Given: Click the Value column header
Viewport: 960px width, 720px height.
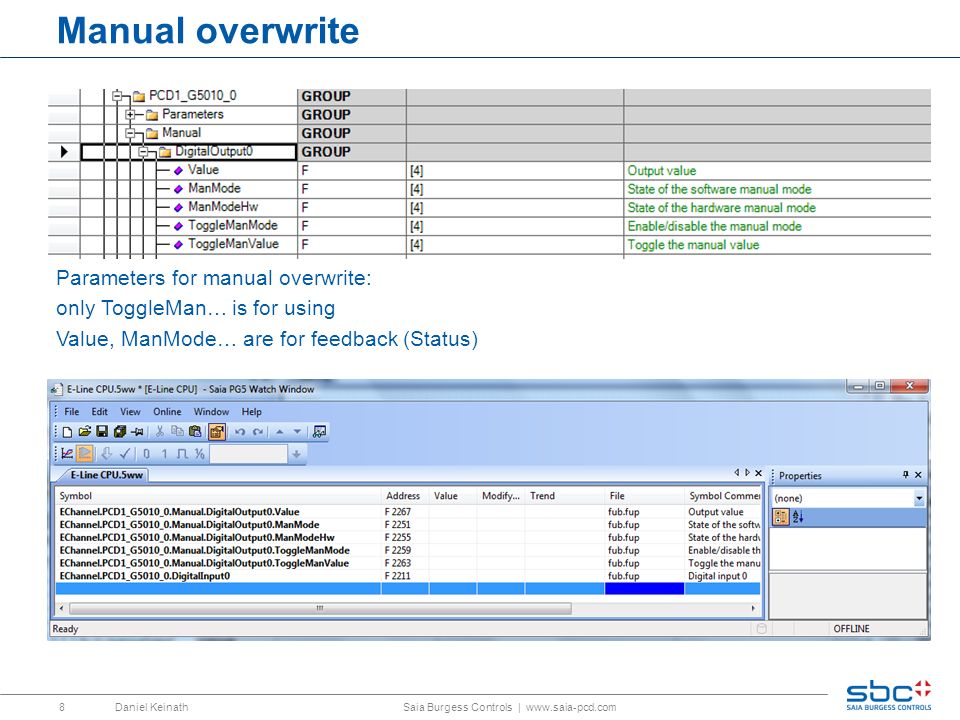Looking at the screenshot, I should click(453, 496).
